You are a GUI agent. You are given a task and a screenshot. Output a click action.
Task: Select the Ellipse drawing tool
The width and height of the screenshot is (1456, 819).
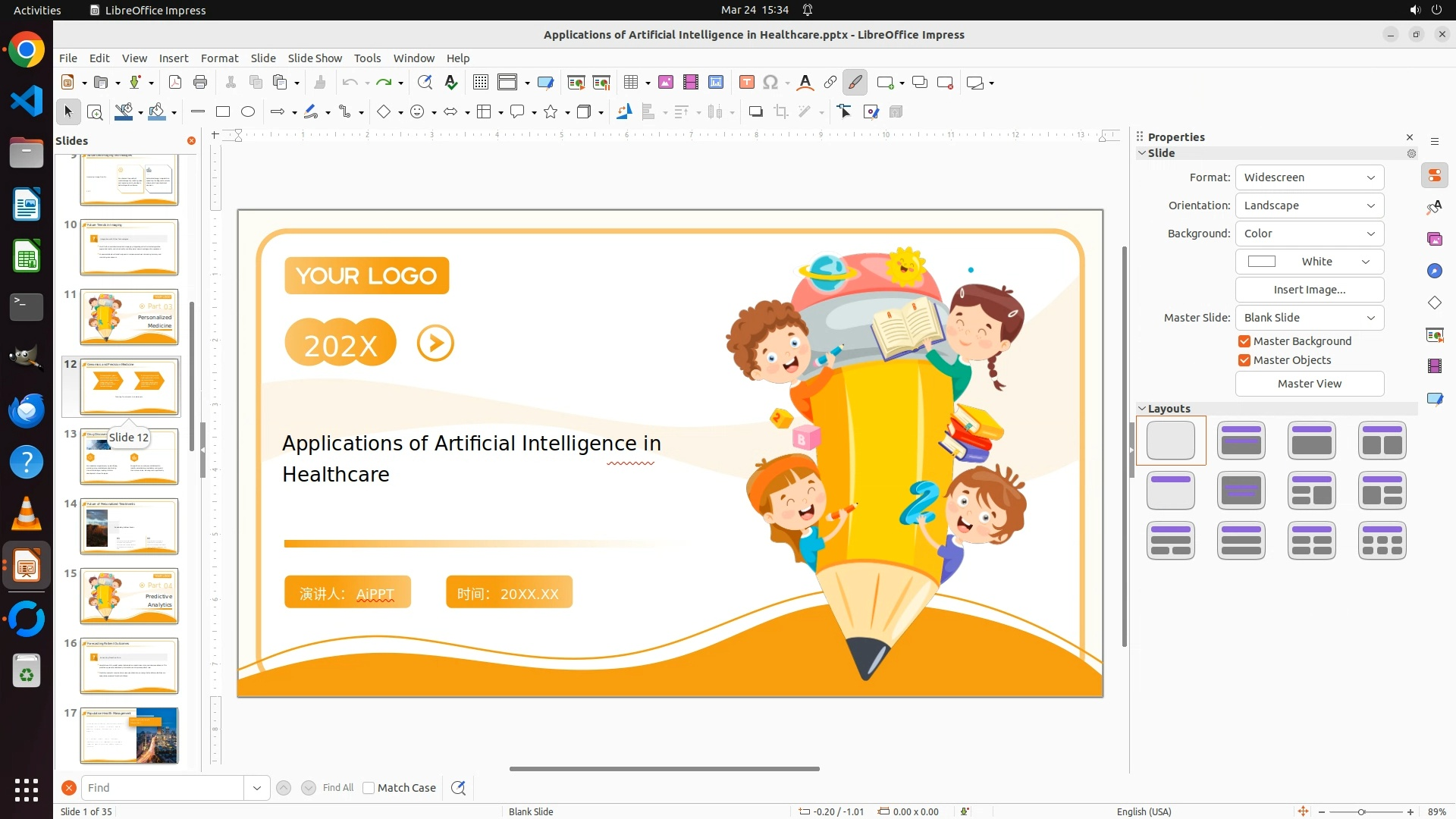(248, 112)
